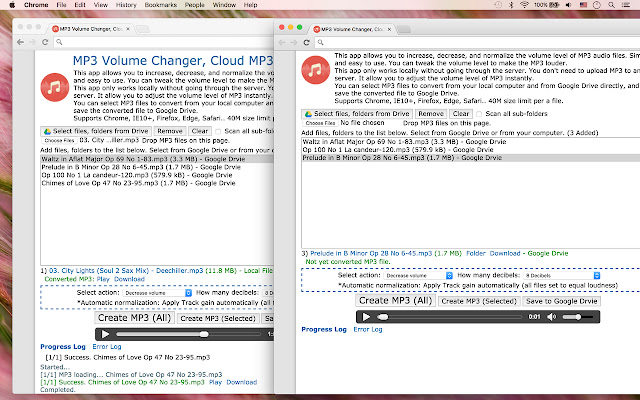Click Select files, folders from Drive in left window
This screenshot has width=640, height=400.
click(96, 131)
